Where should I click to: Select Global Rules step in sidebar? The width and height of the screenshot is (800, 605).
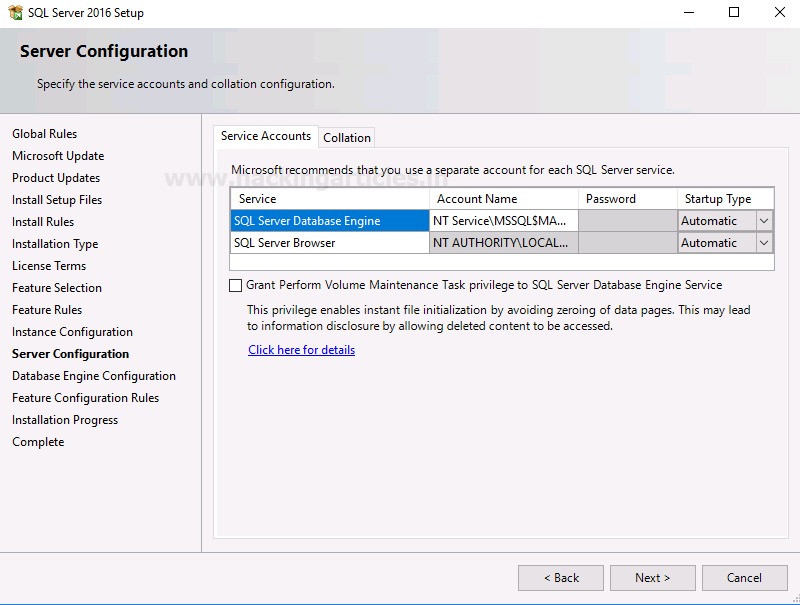44,134
